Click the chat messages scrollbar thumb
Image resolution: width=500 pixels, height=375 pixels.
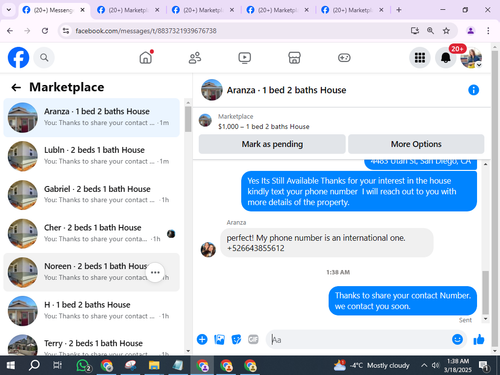(x=486, y=292)
